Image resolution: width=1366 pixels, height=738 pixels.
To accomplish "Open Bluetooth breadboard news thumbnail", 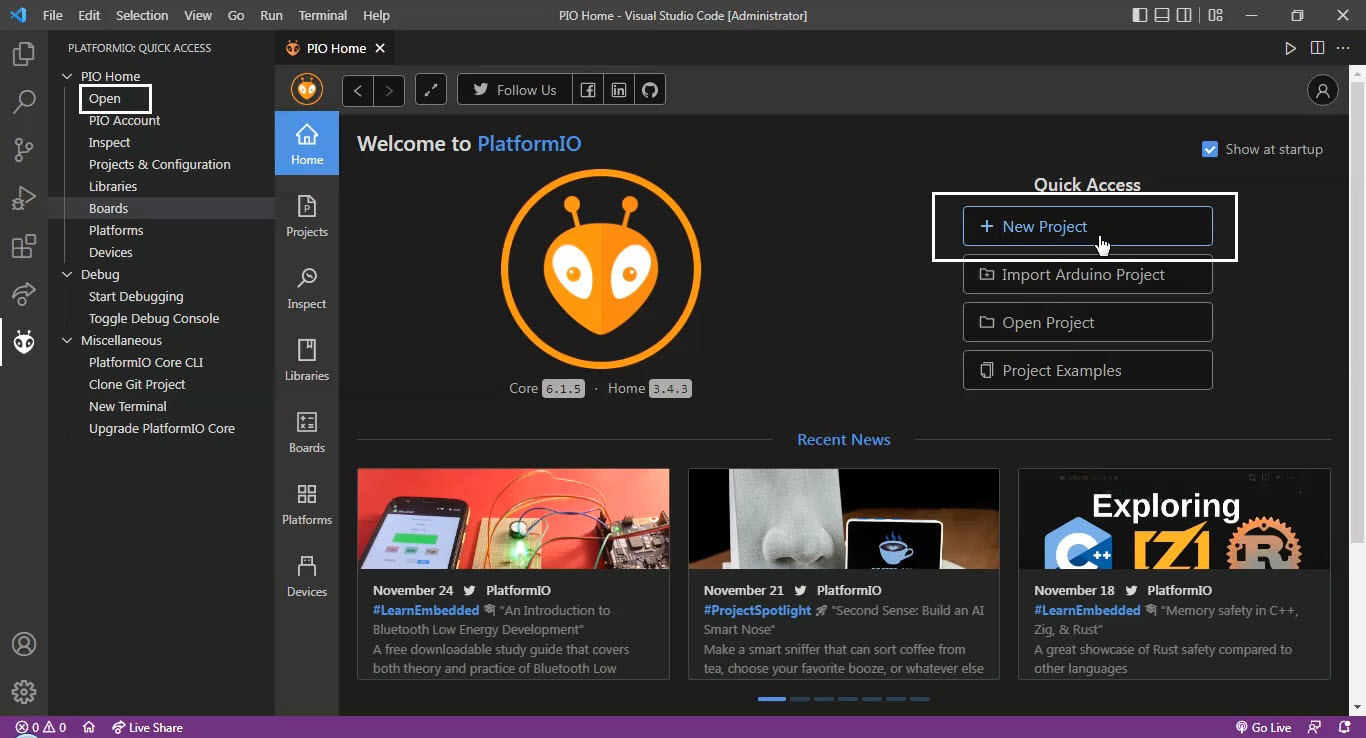I will [x=513, y=519].
